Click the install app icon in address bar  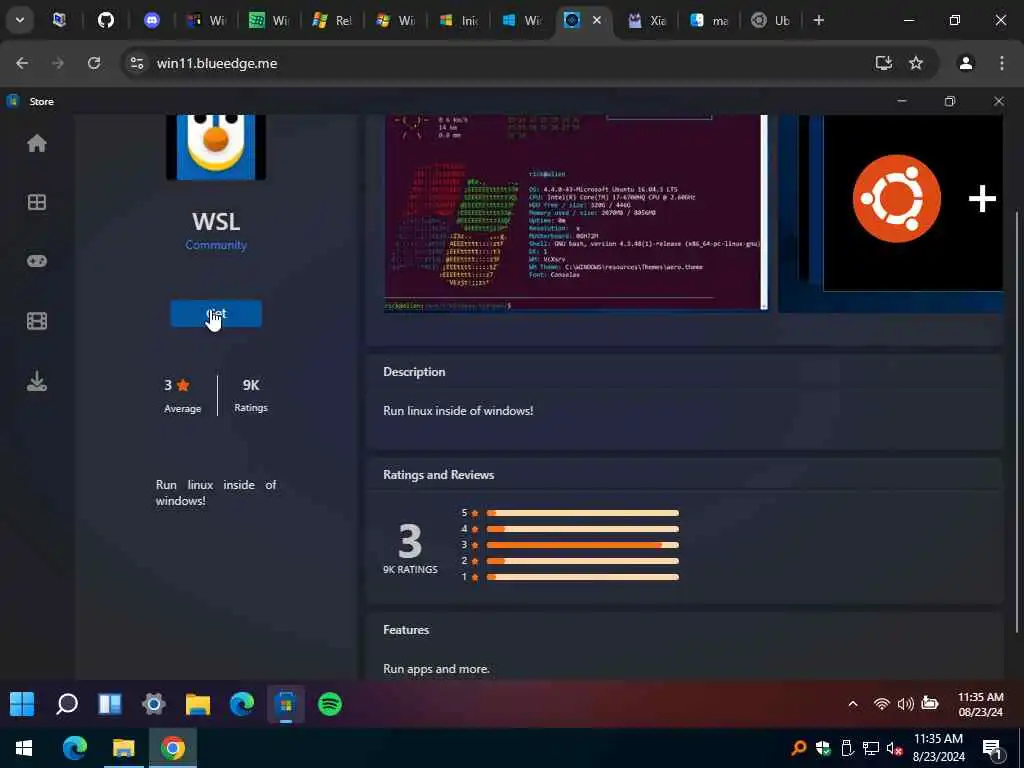pos(884,63)
